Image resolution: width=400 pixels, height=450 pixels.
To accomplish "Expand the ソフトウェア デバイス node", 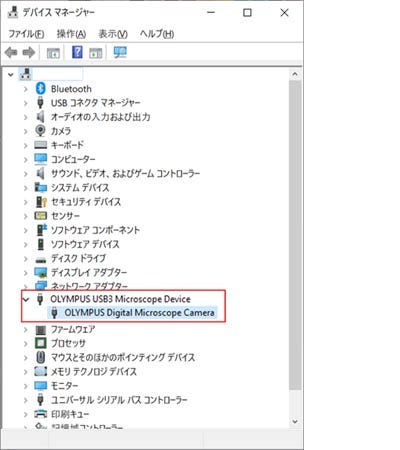I will pyautogui.click(x=26, y=244).
